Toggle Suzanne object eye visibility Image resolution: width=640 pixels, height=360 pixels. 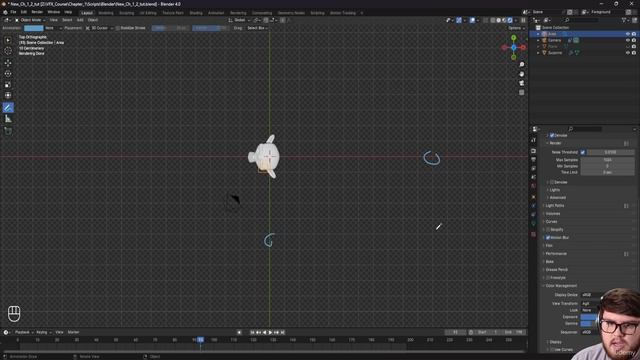point(628,53)
